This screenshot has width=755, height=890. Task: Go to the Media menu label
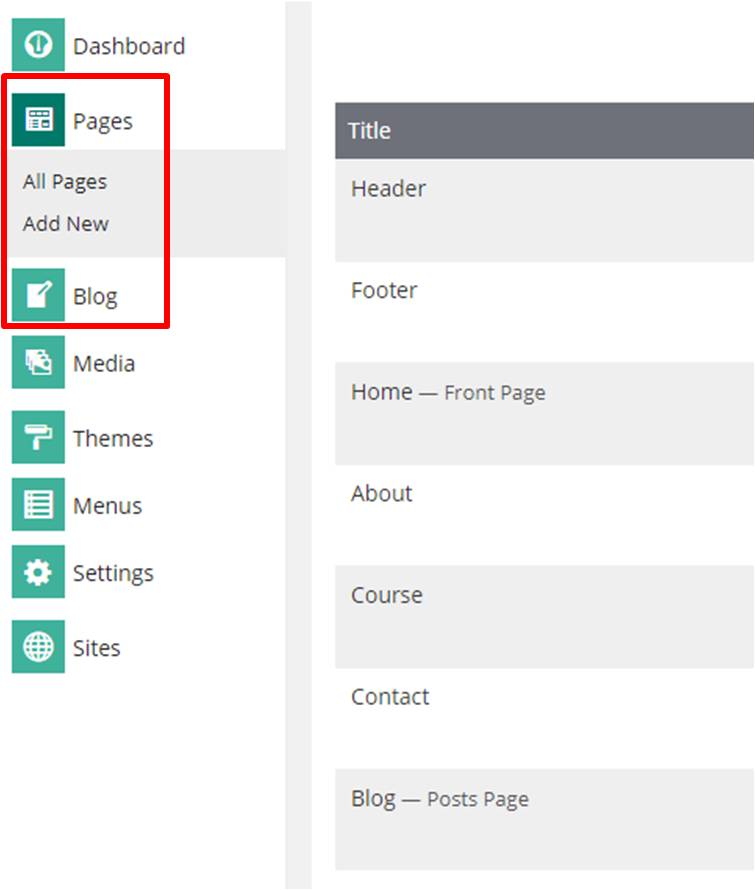[x=104, y=363]
